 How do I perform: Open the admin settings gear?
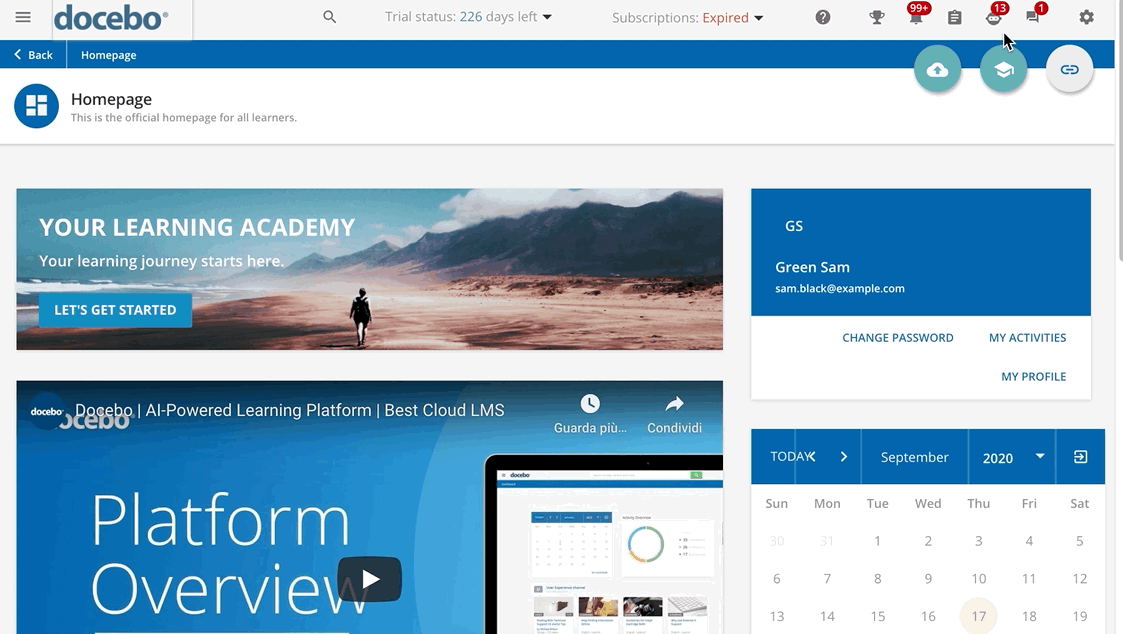[1086, 17]
